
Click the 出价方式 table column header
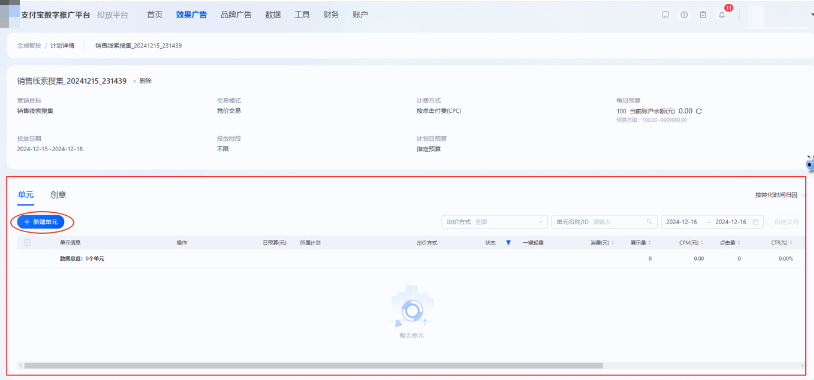[427, 242]
